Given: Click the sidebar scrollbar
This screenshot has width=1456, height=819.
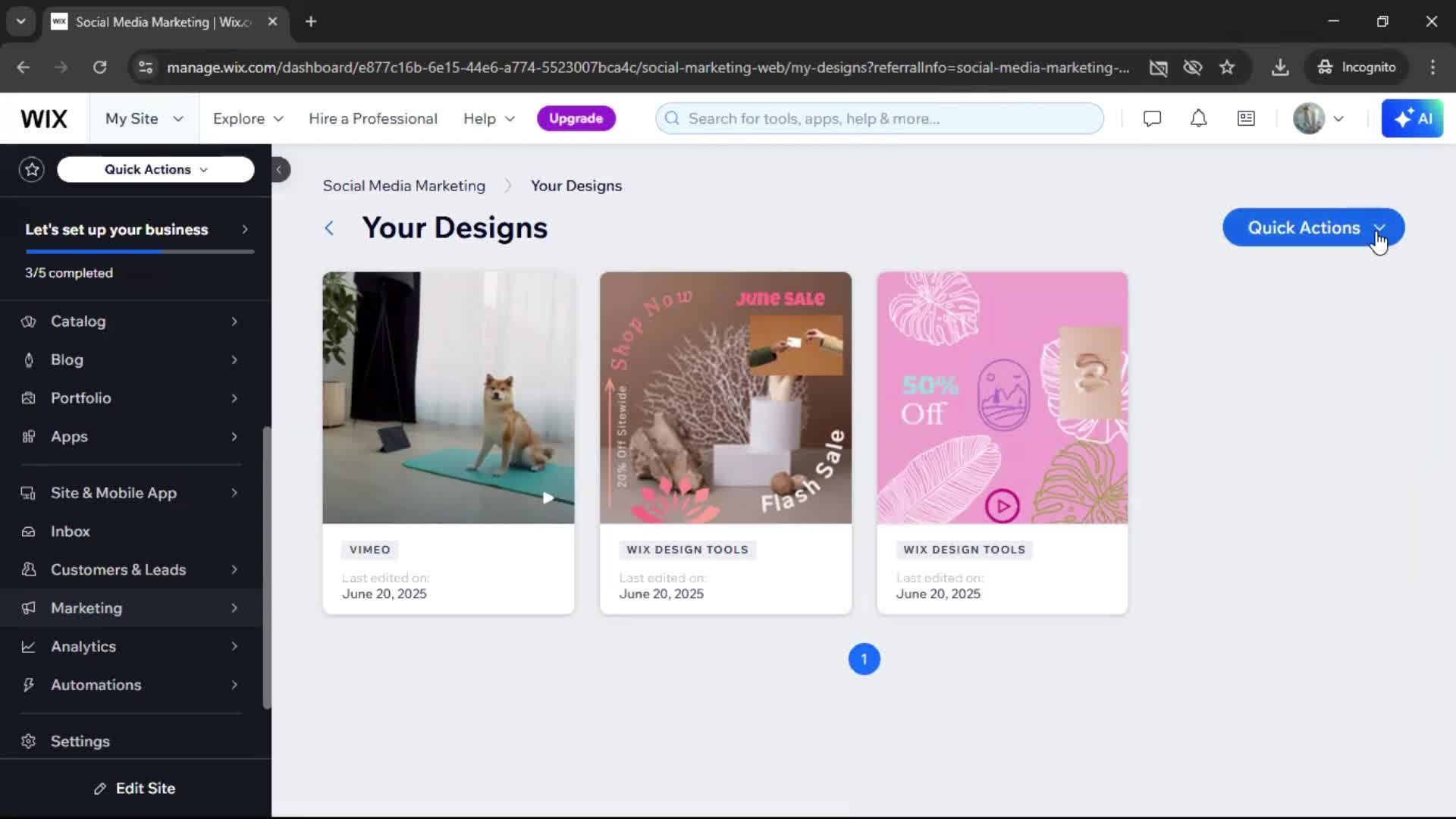Looking at the screenshot, I should pos(266,567).
